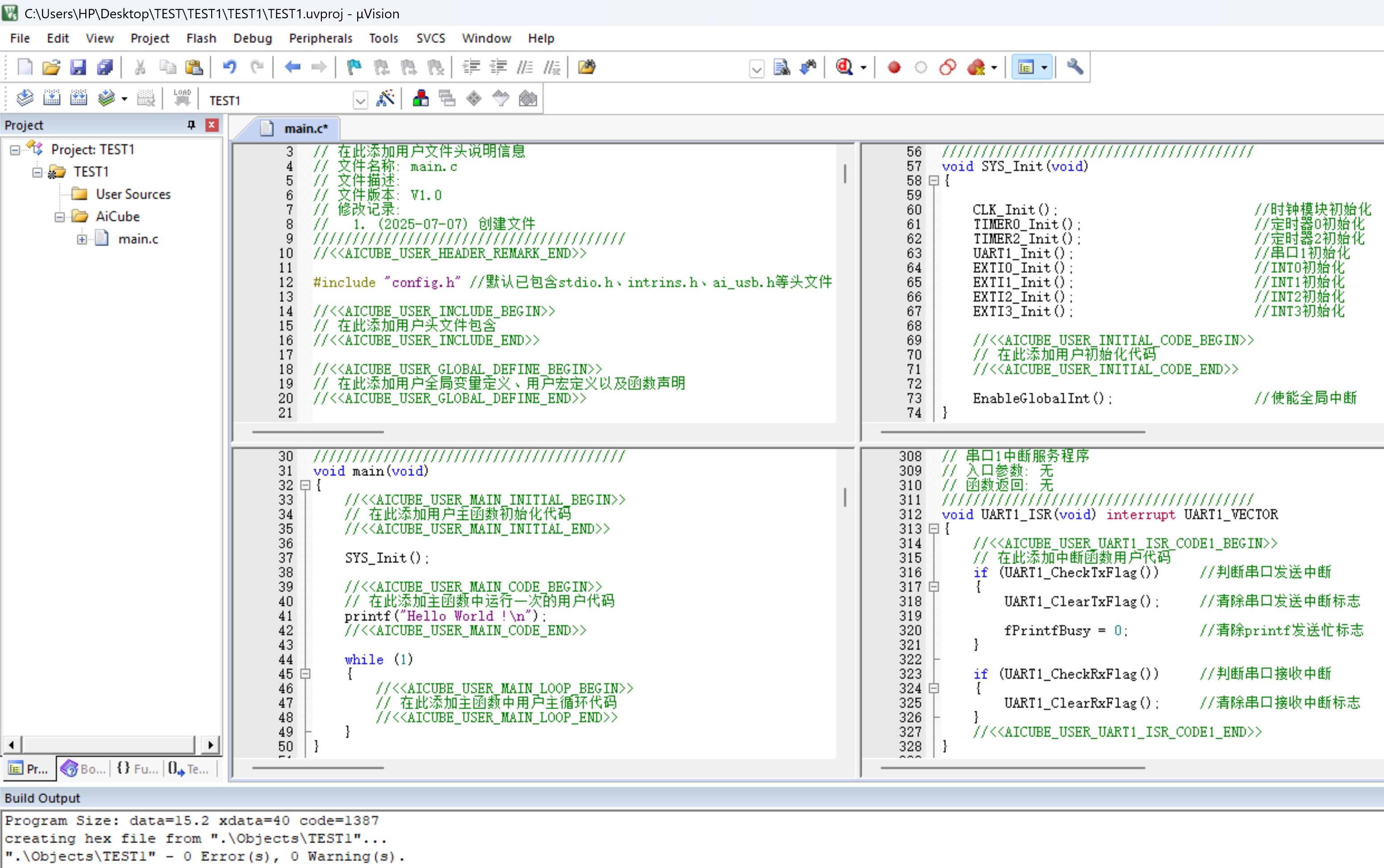Open Options for Target magic wand icon
Screen dimensions: 1384x868
point(385,99)
